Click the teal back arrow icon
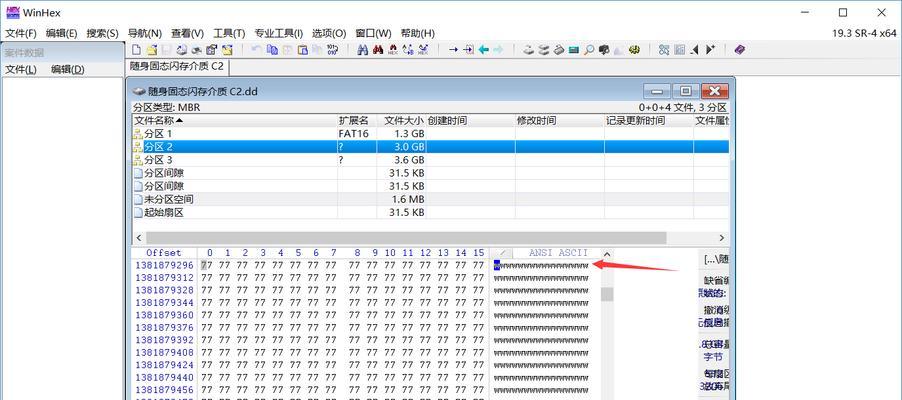Image resolution: width=902 pixels, height=400 pixels. tap(484, 49)
